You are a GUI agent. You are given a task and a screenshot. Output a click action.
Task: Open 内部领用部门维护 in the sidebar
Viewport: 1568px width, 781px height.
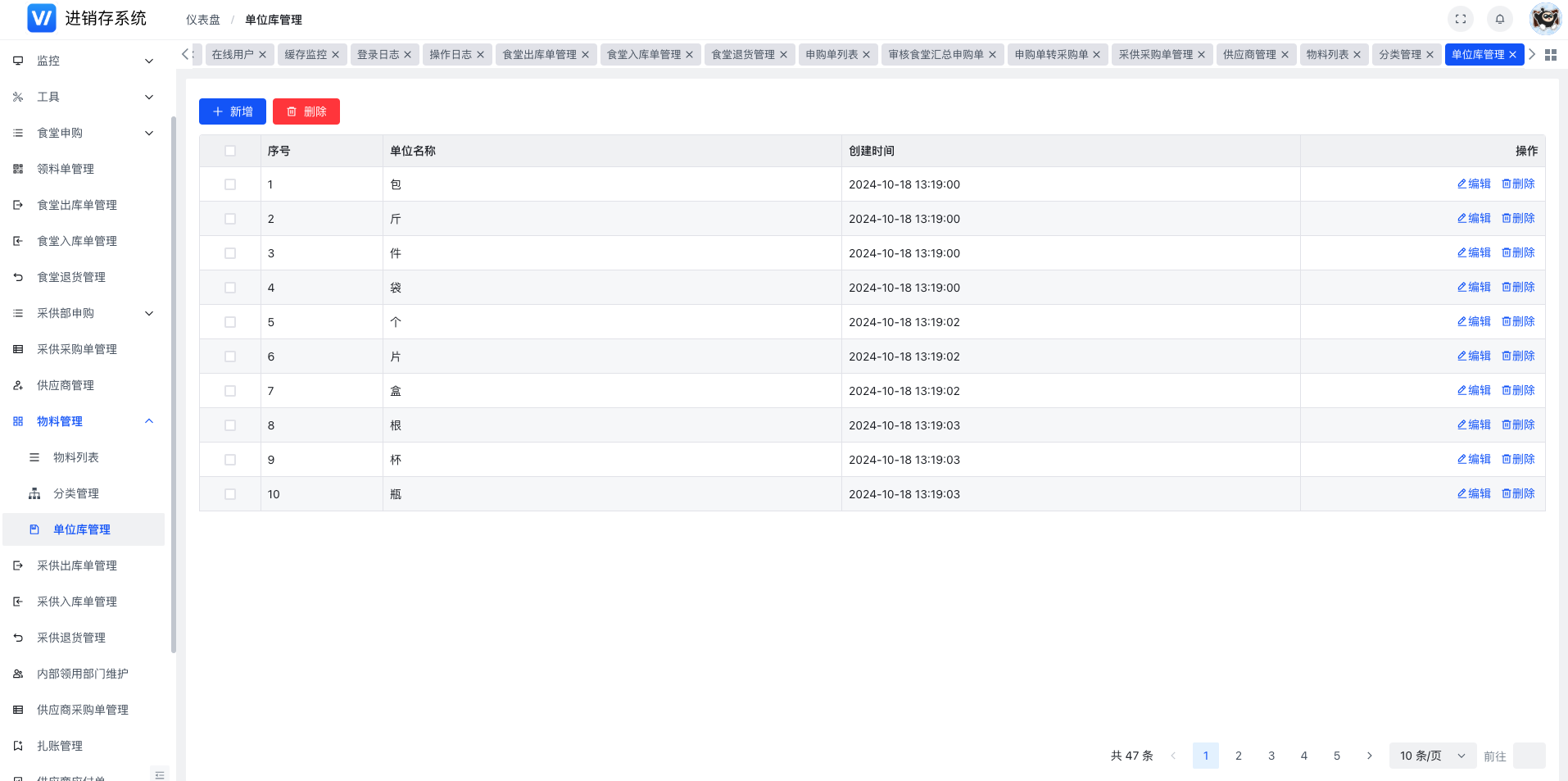tap(84, 674)
